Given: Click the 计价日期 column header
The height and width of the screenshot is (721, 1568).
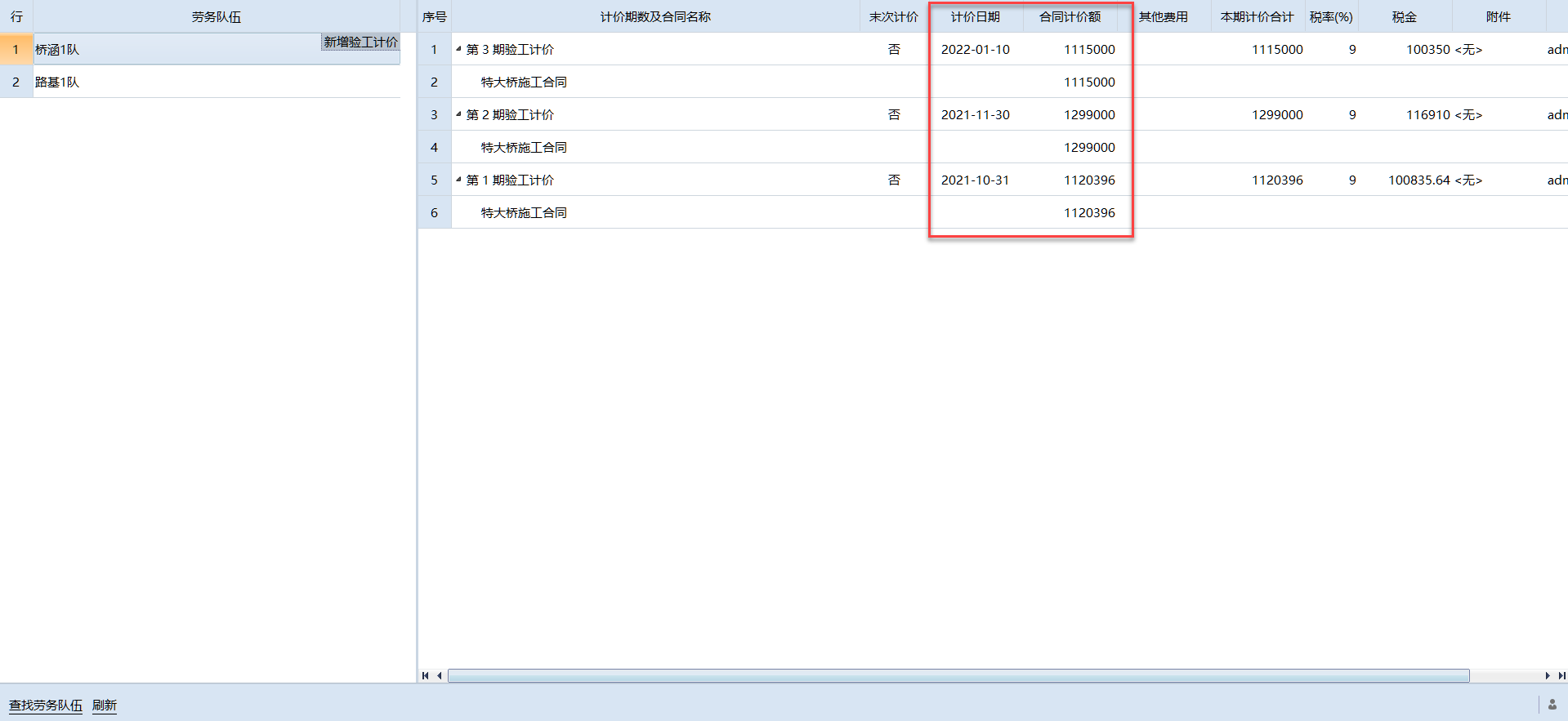Looking at the screenshot, I should click(x=975, y=17).
